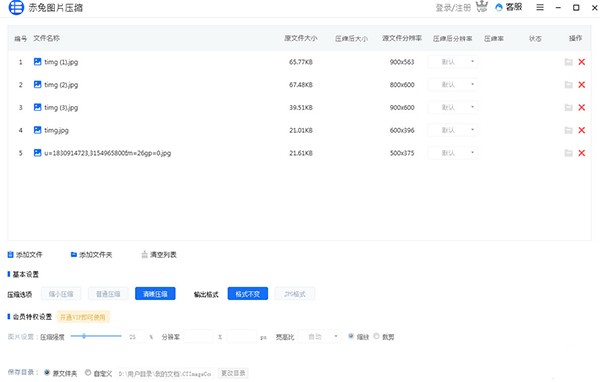Click 原文件分辨率 column header
Viewport: 600px width, 382px height.
[x=402, y=38]
